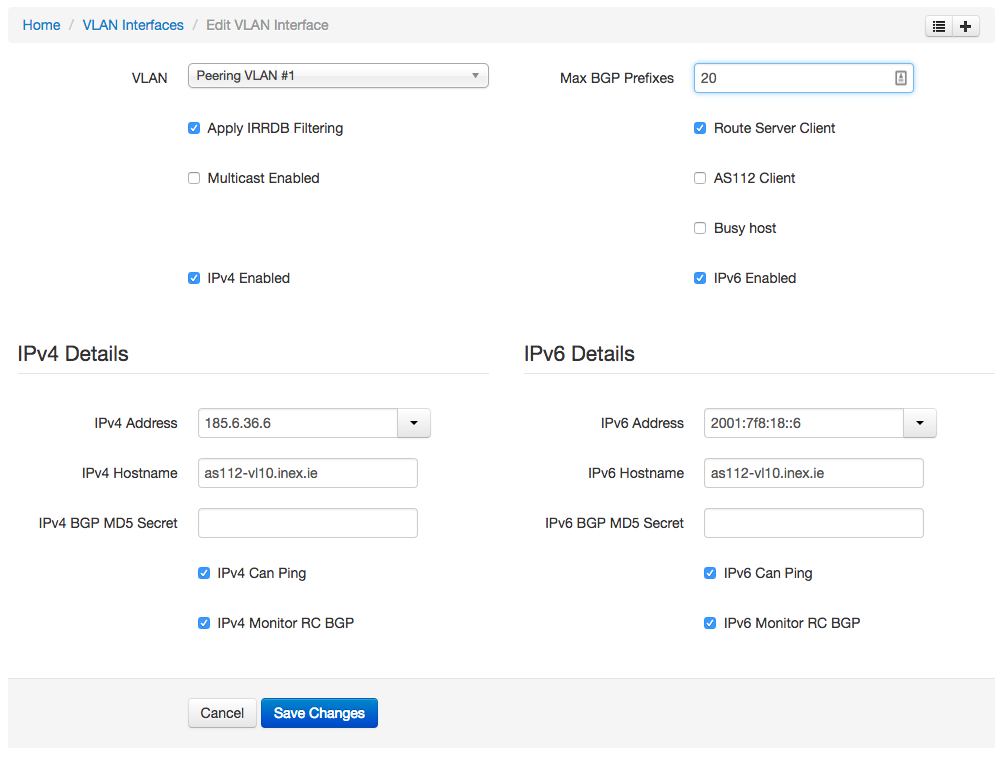Focus the Max BGP Prefixes field
1002x757 pixels.
tap(803, 78)
